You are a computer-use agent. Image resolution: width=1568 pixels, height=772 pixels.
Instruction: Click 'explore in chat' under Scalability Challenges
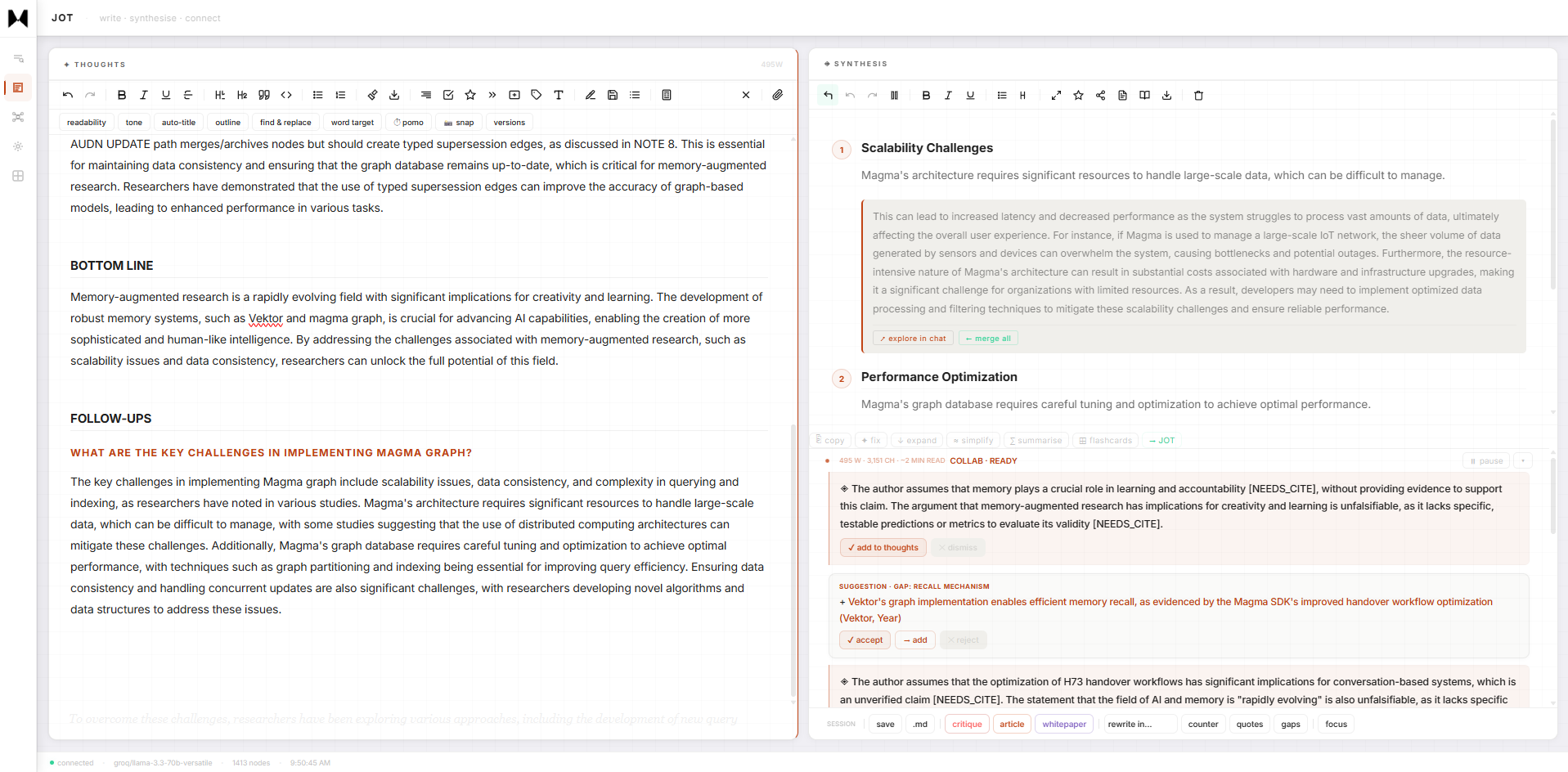click(914, 339)
